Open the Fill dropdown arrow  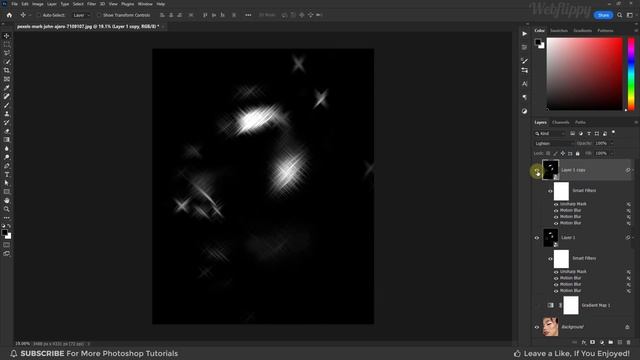(x=611, y=153)
